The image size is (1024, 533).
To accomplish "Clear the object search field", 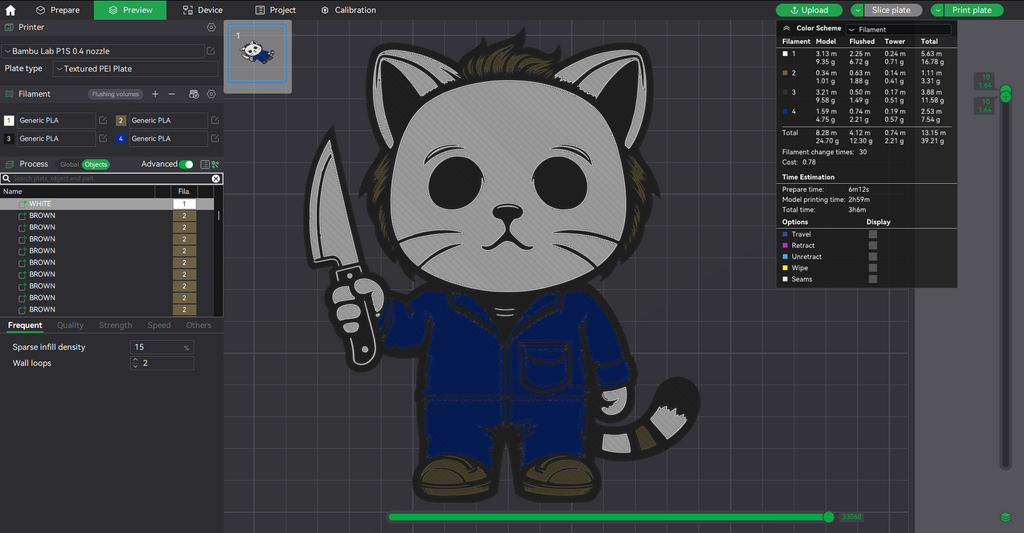I will coord(216,178).
